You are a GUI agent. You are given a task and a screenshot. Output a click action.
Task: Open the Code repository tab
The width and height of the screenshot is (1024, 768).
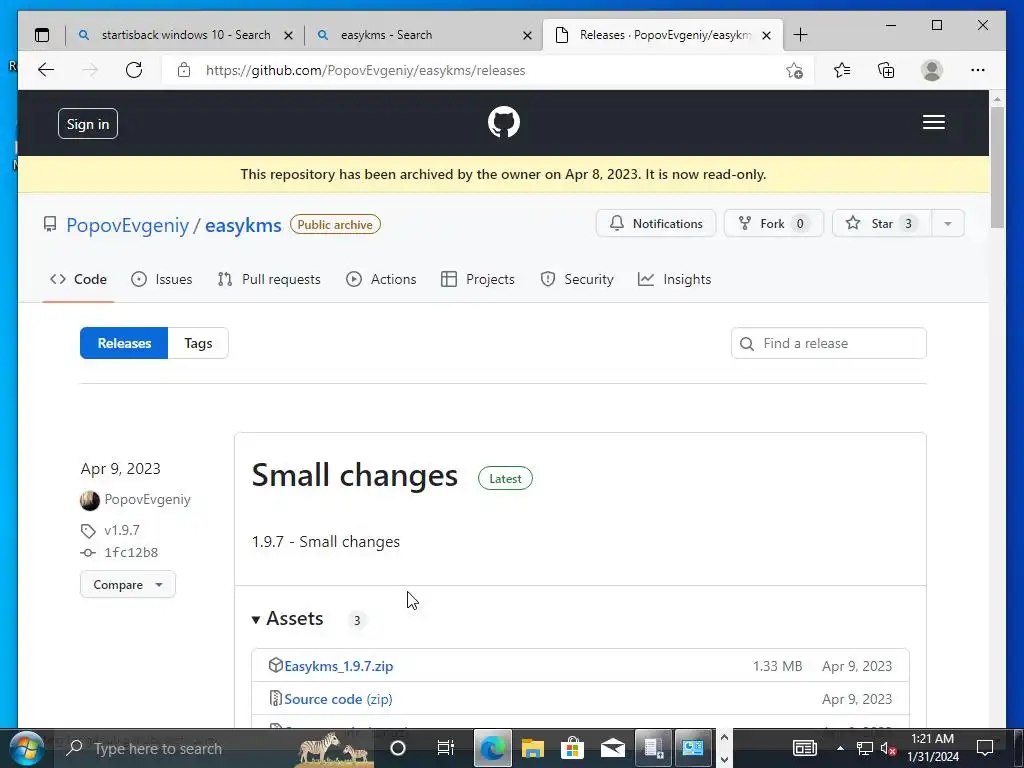tap(78, 280)
